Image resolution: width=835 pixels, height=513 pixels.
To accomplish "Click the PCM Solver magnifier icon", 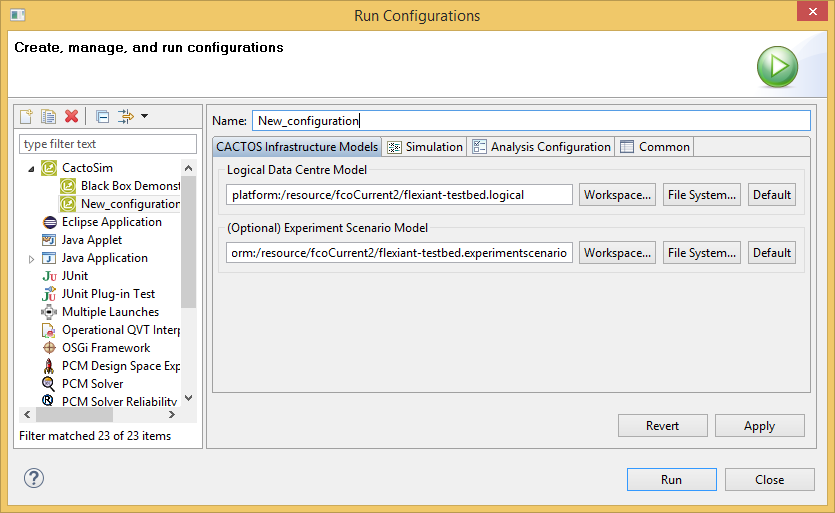I will click(x=48, y=384).
